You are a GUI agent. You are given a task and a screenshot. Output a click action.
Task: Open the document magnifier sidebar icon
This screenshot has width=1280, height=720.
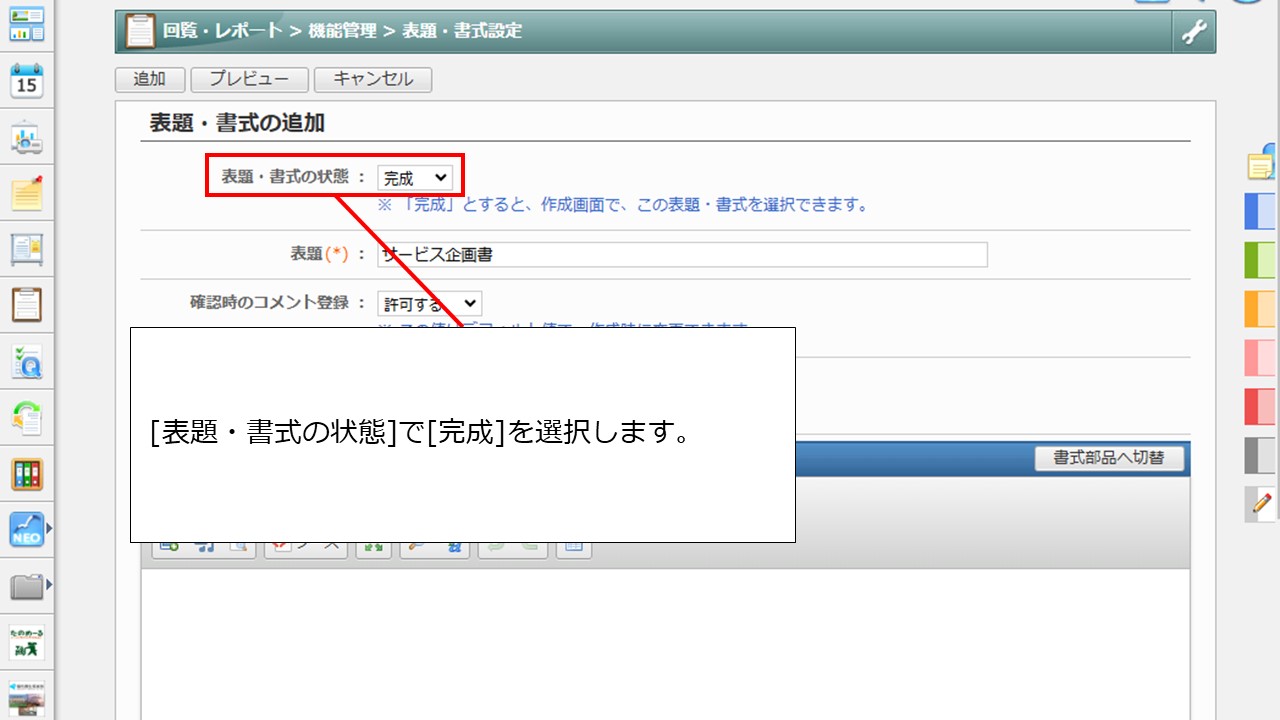[x=27, y=361]
